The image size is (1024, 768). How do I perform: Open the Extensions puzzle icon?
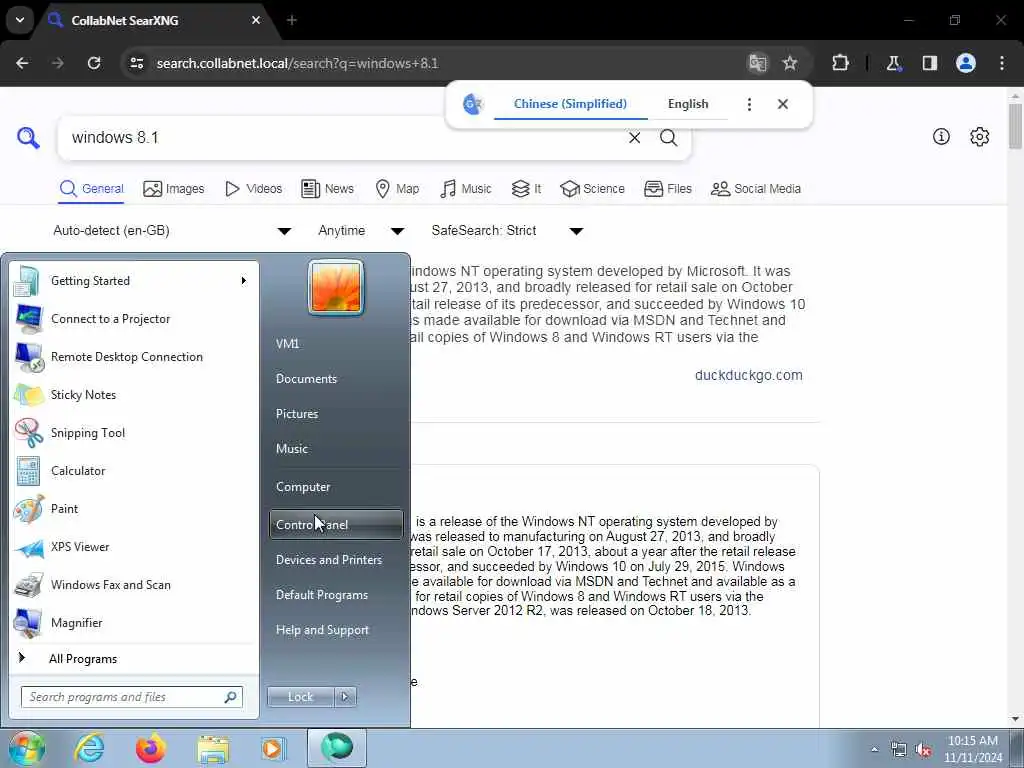click(840, 63)
